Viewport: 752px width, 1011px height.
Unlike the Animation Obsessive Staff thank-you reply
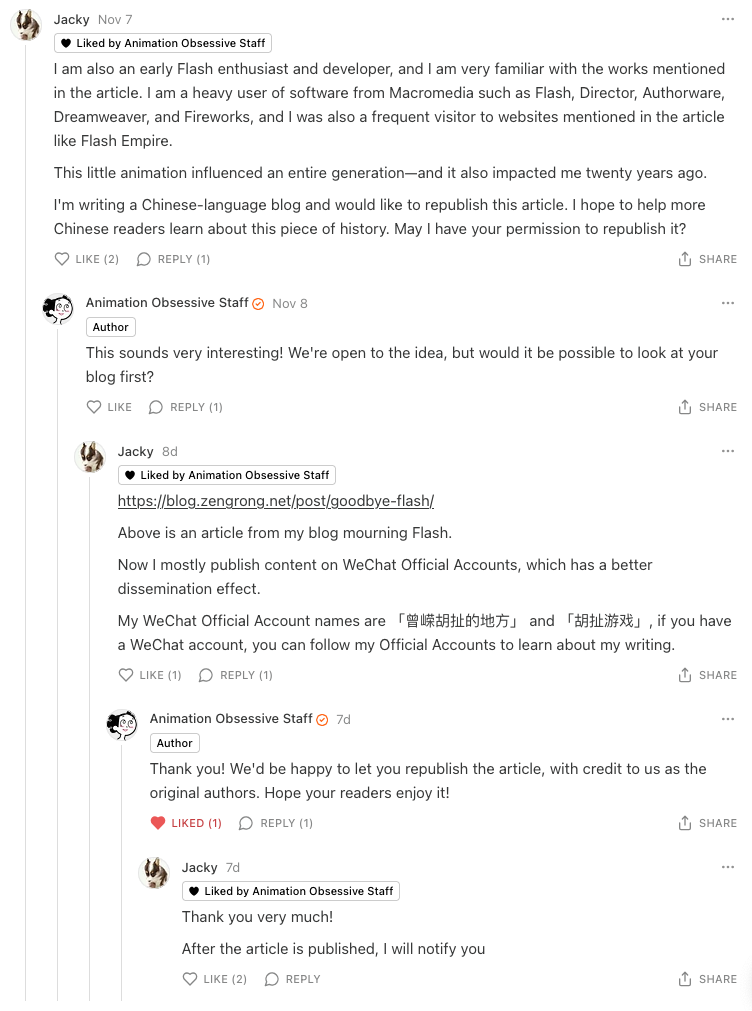click(x=159, y=823)
